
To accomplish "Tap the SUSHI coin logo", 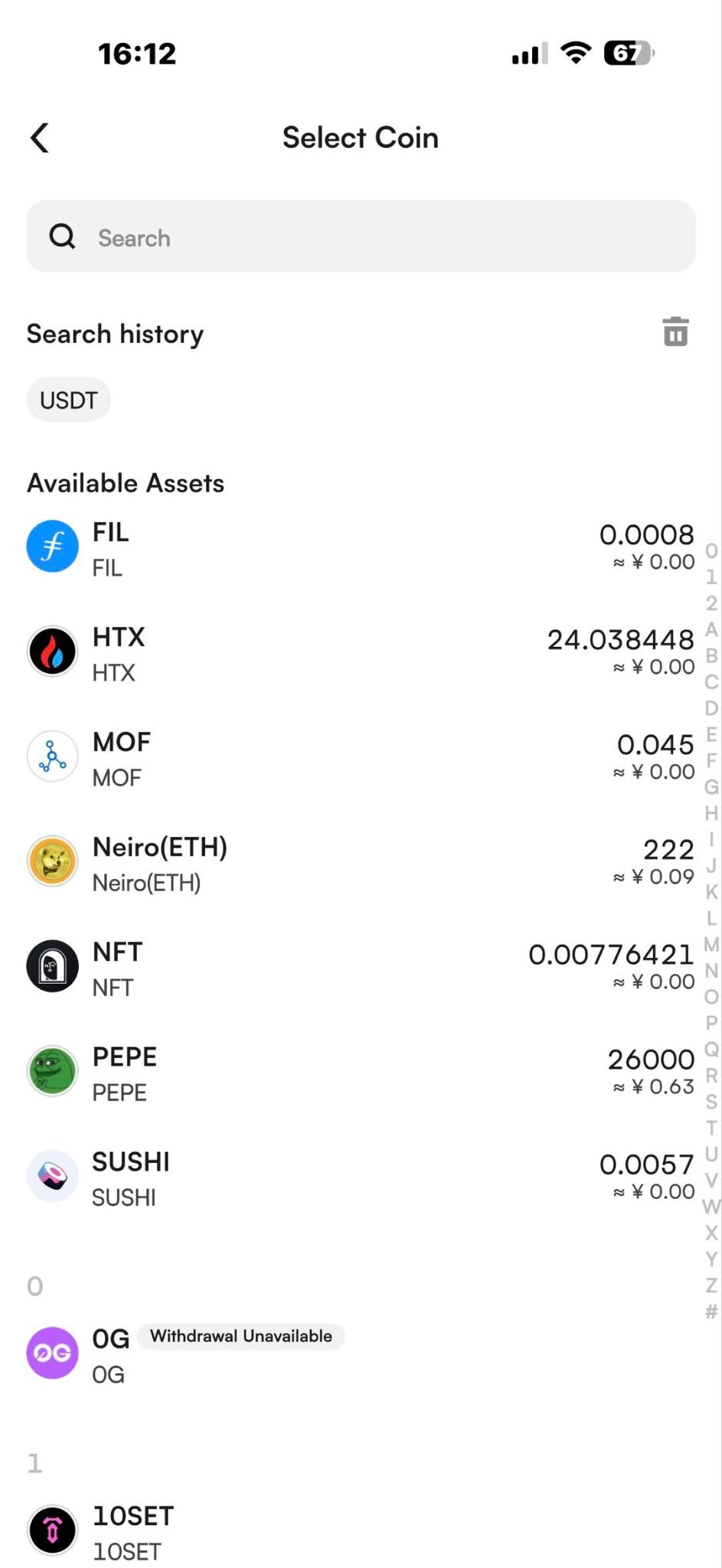I will [53, 1176].
